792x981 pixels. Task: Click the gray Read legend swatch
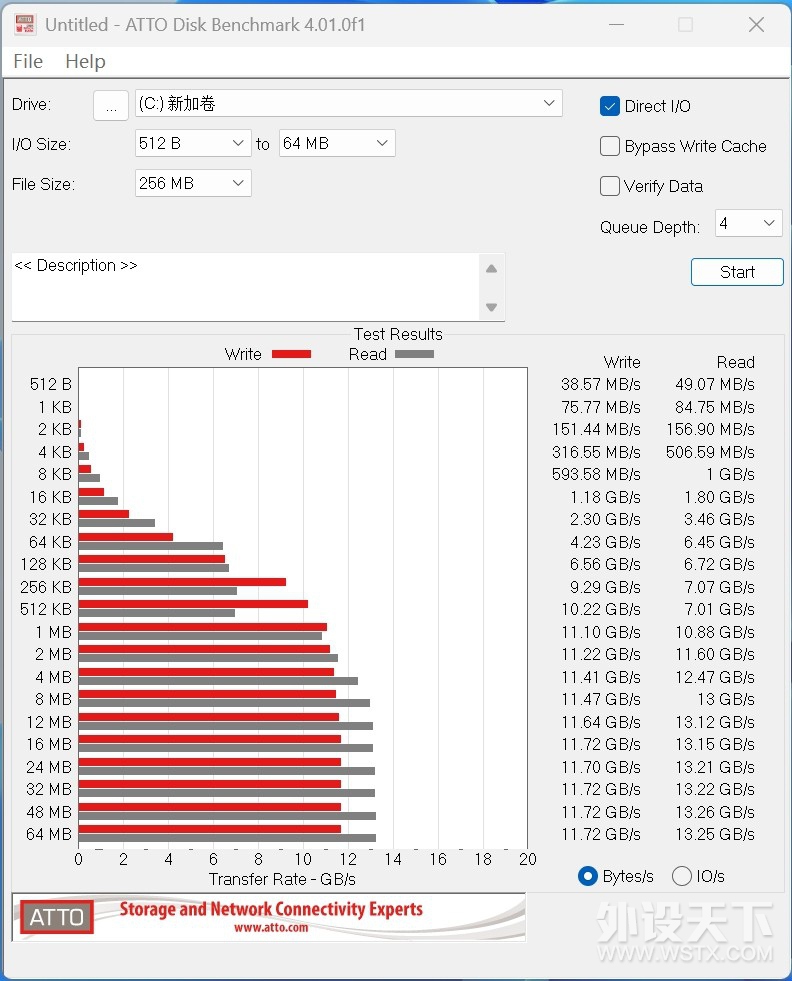pos(414,354)
